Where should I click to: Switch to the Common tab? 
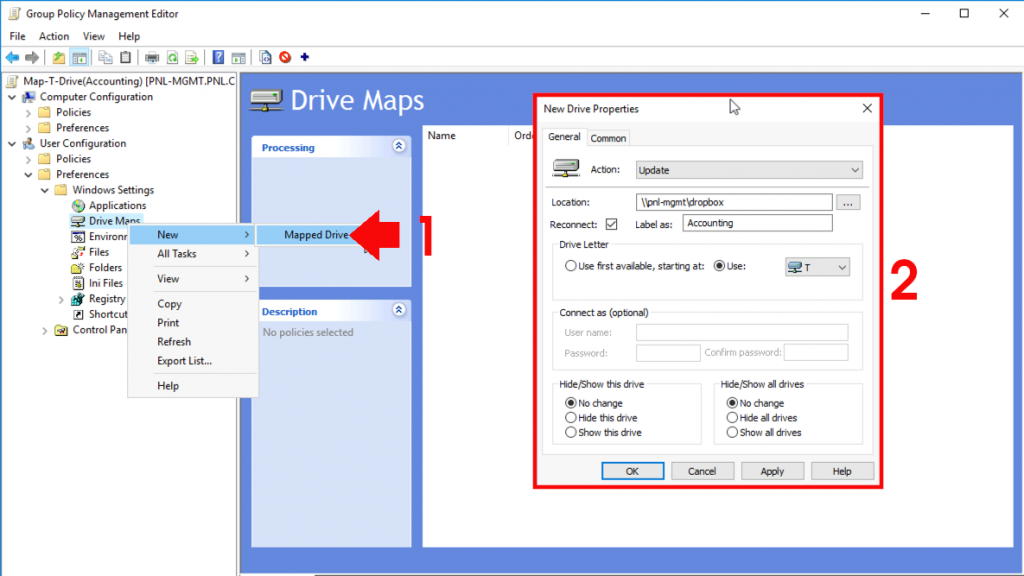point(608,138)
